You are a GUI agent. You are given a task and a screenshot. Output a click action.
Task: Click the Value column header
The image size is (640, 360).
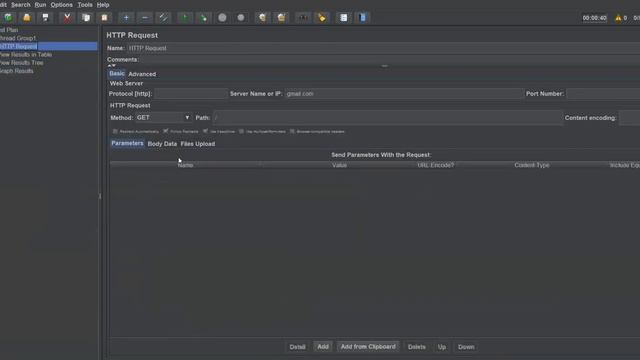coord(339,165)
